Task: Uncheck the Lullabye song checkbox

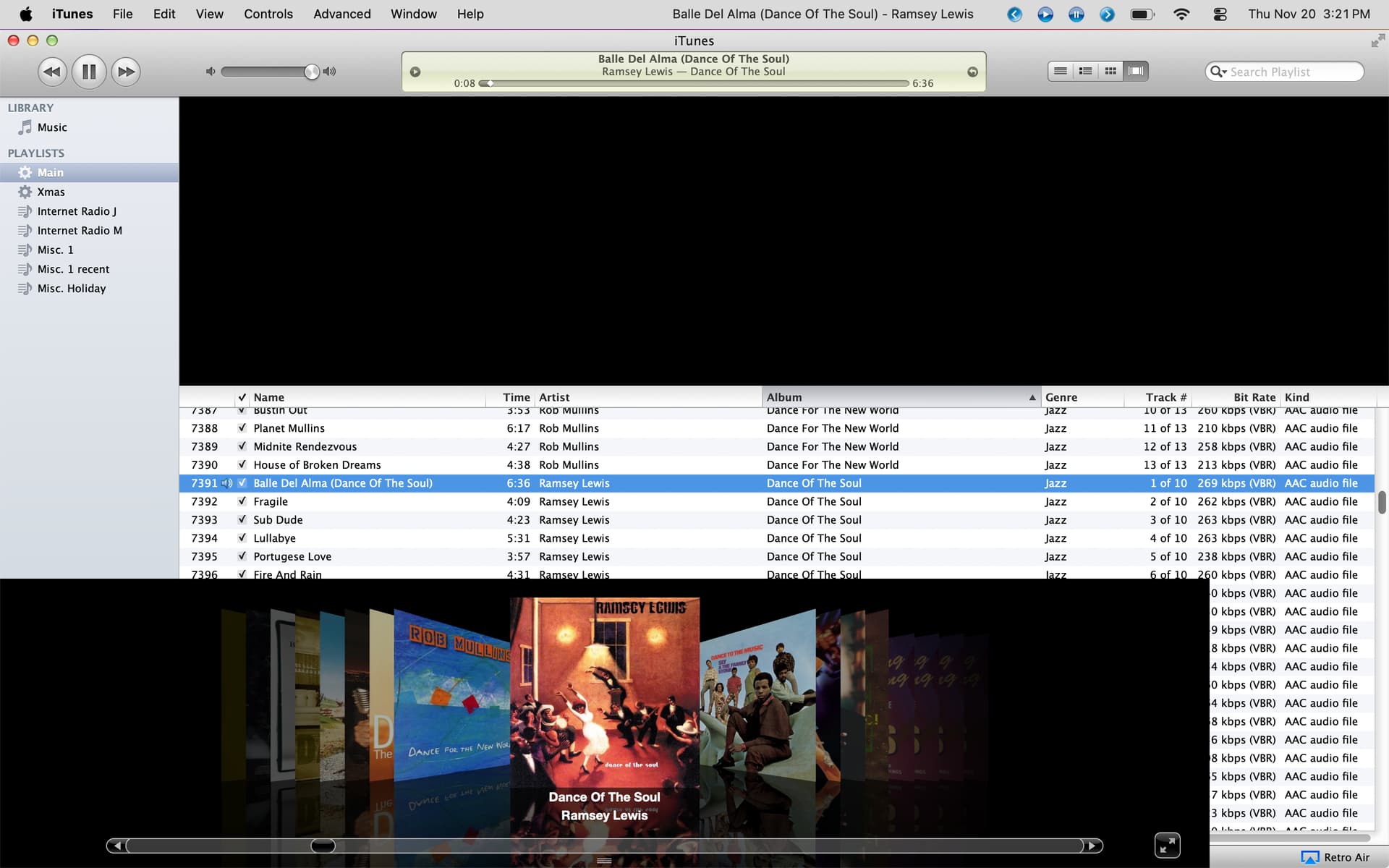Action: click(x=242, y=538)
